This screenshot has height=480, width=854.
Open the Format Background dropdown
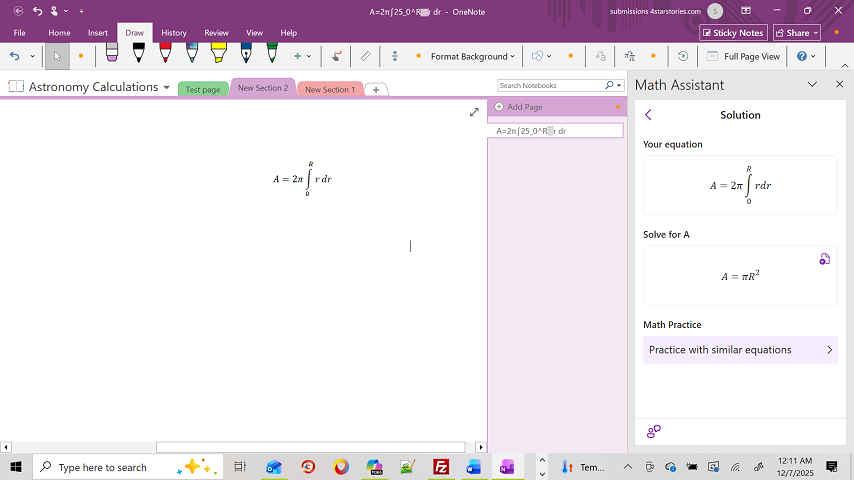(x=472, y=57)
